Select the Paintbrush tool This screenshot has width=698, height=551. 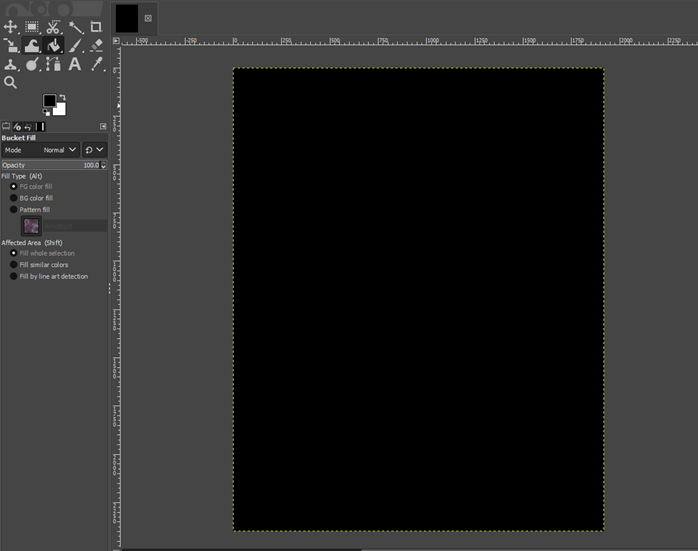tap(75, 45)
